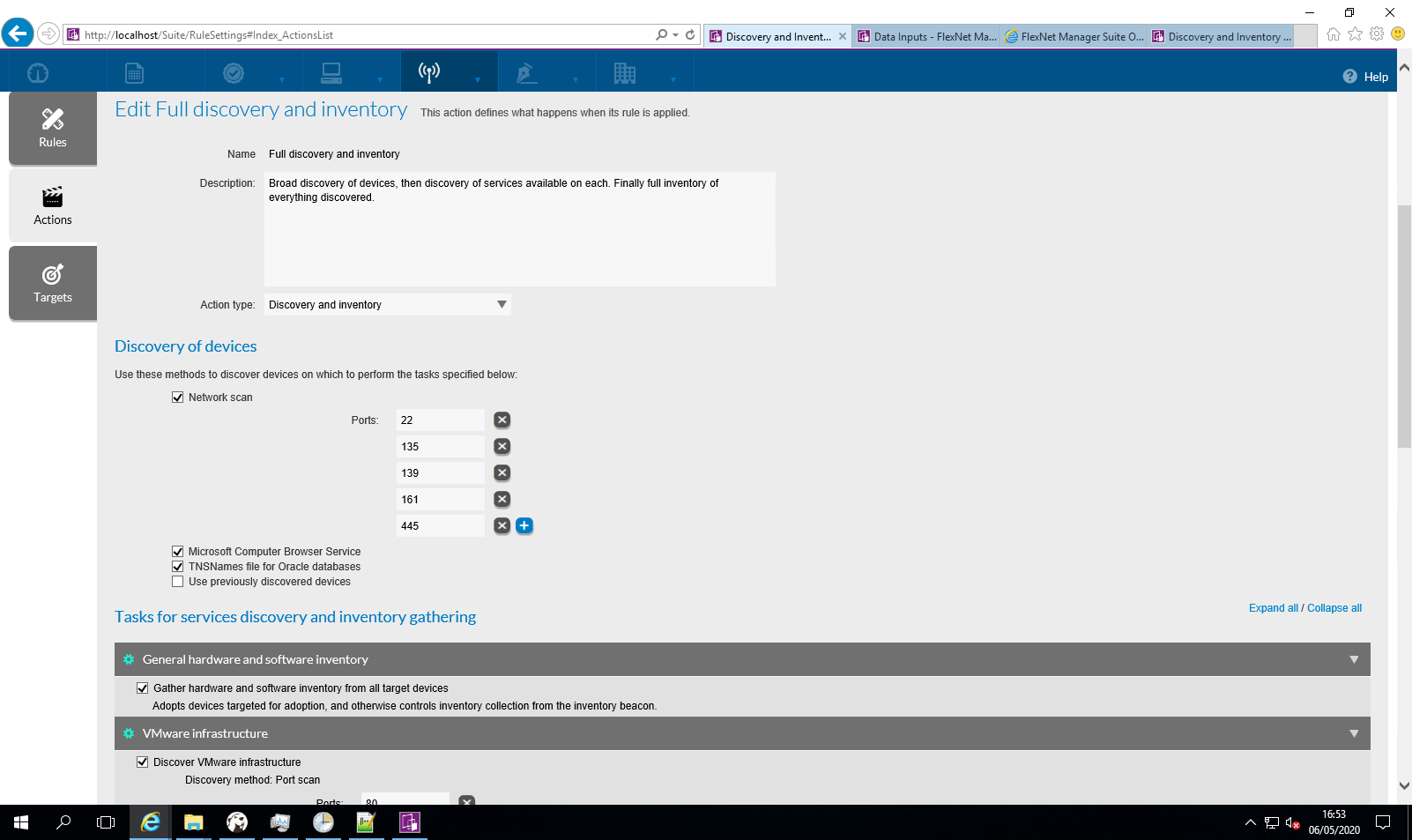Toggle the Network scan checkbox
Viewport: 1412px width, 840px height.
tap(178, 398)
